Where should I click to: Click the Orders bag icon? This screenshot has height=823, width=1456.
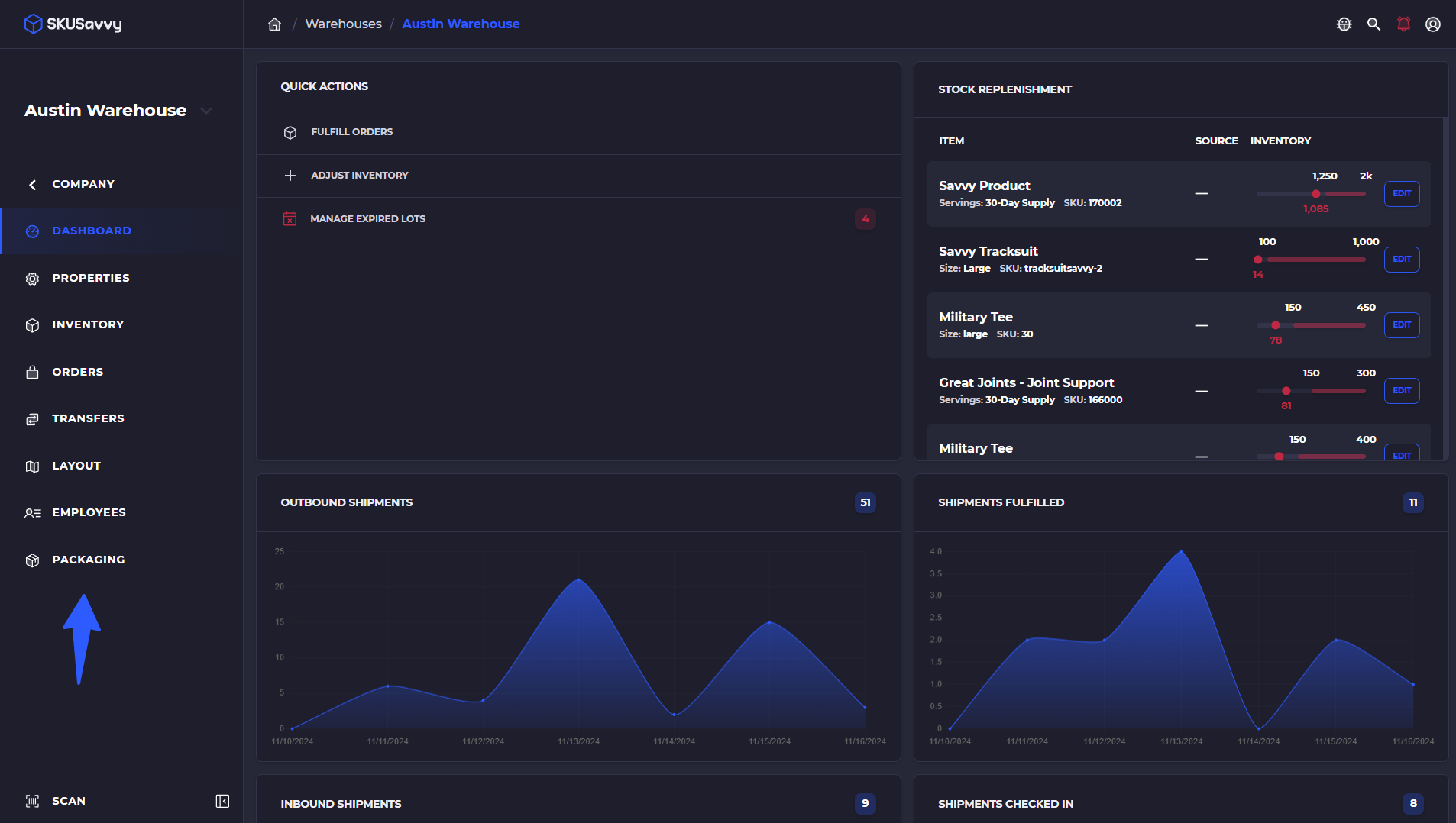click(32, 373)
